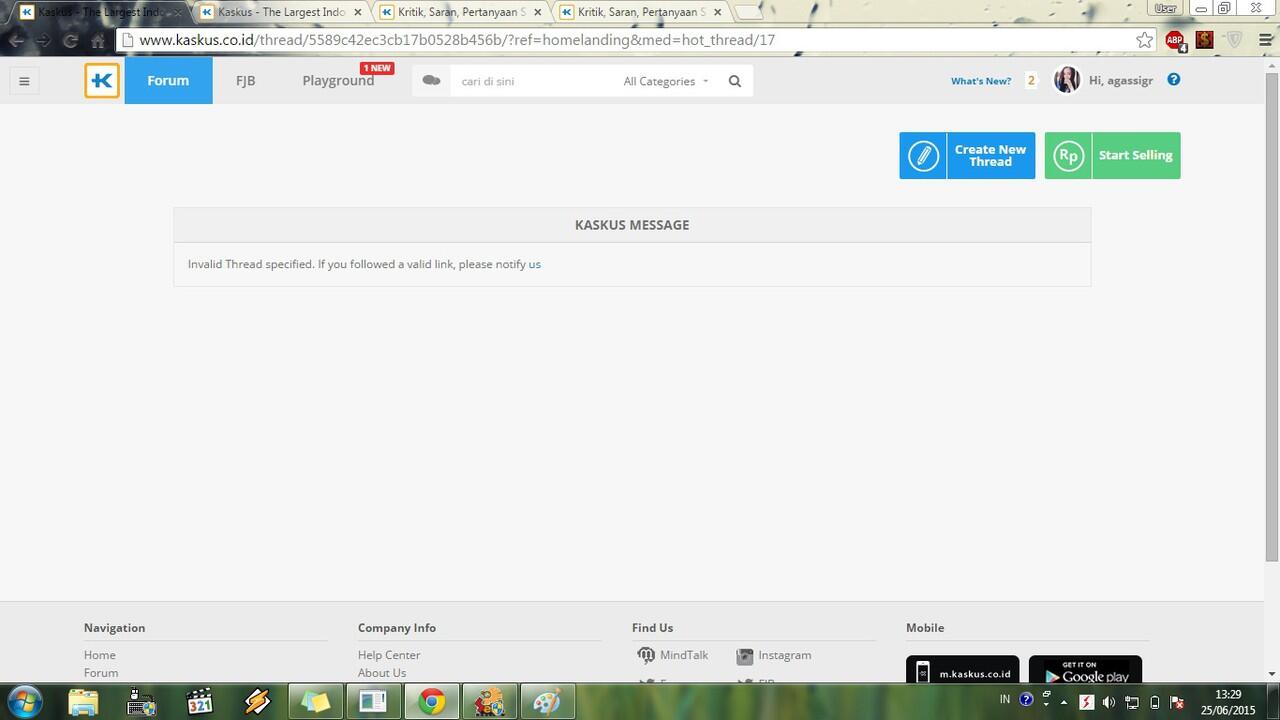Switch to the Forum tab

[168, 80]
